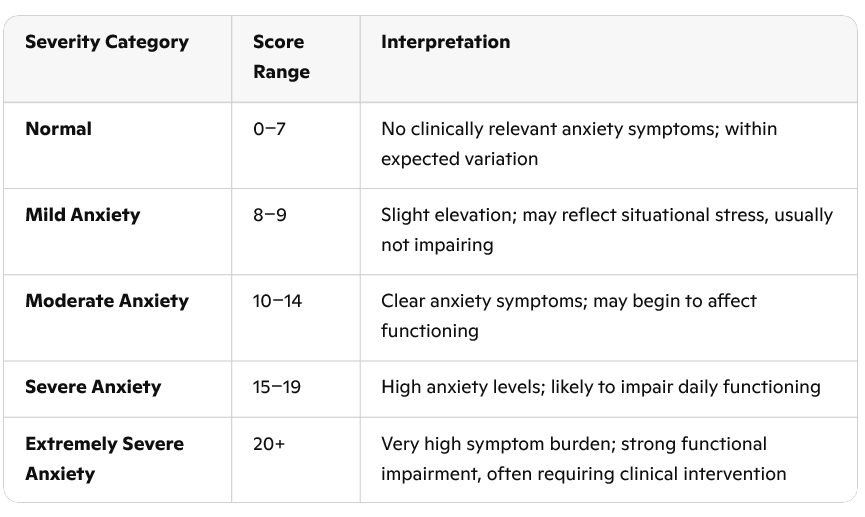
Task: Click 'Slight elevation' interpretation text
Action: click(x=440, y=215)
